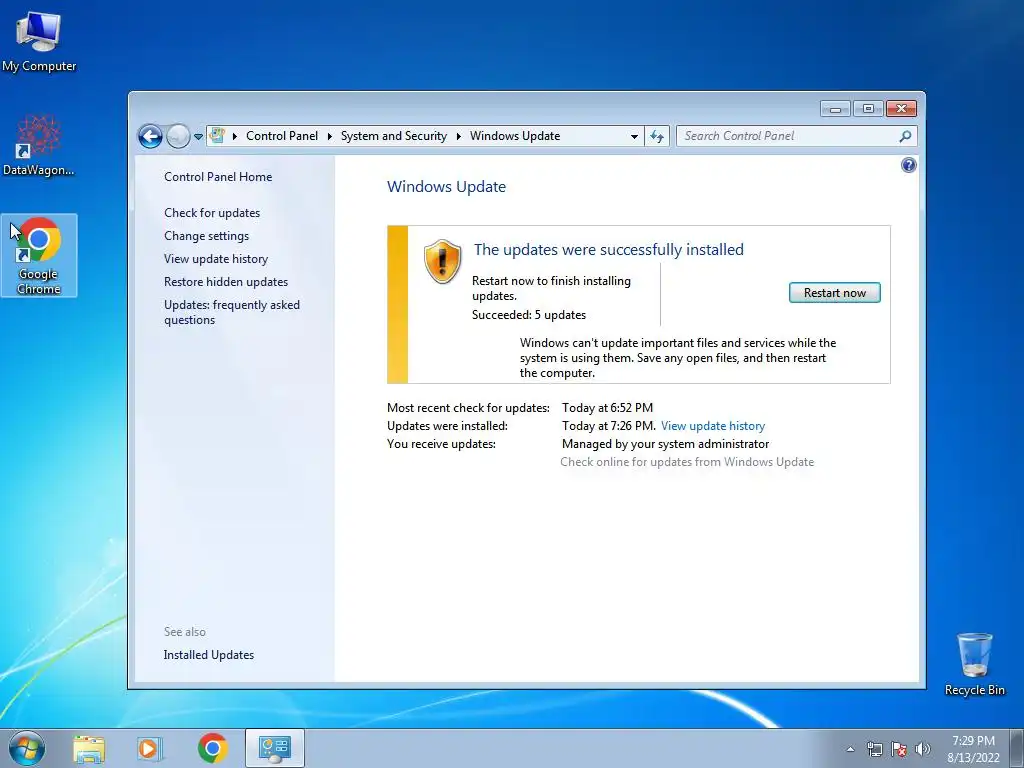Click the network tray icon
The image size is (1024, 768).
pyautogui.click(x=874, y=749)
